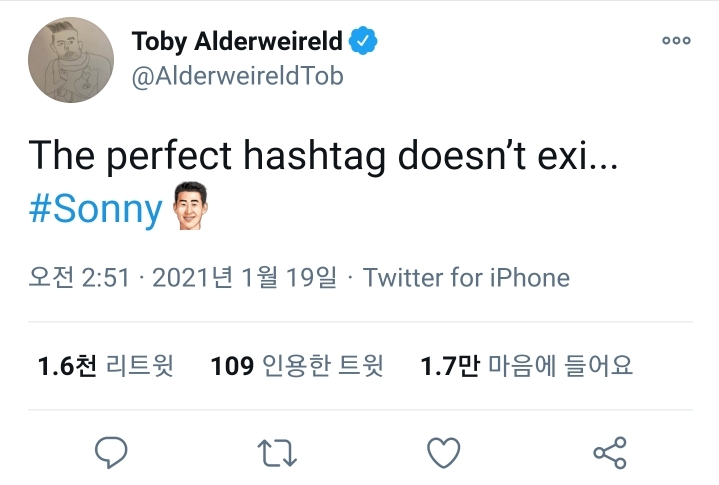
Task: Click the 오전 2:51 timestamp
Action: tap(80, 277)
